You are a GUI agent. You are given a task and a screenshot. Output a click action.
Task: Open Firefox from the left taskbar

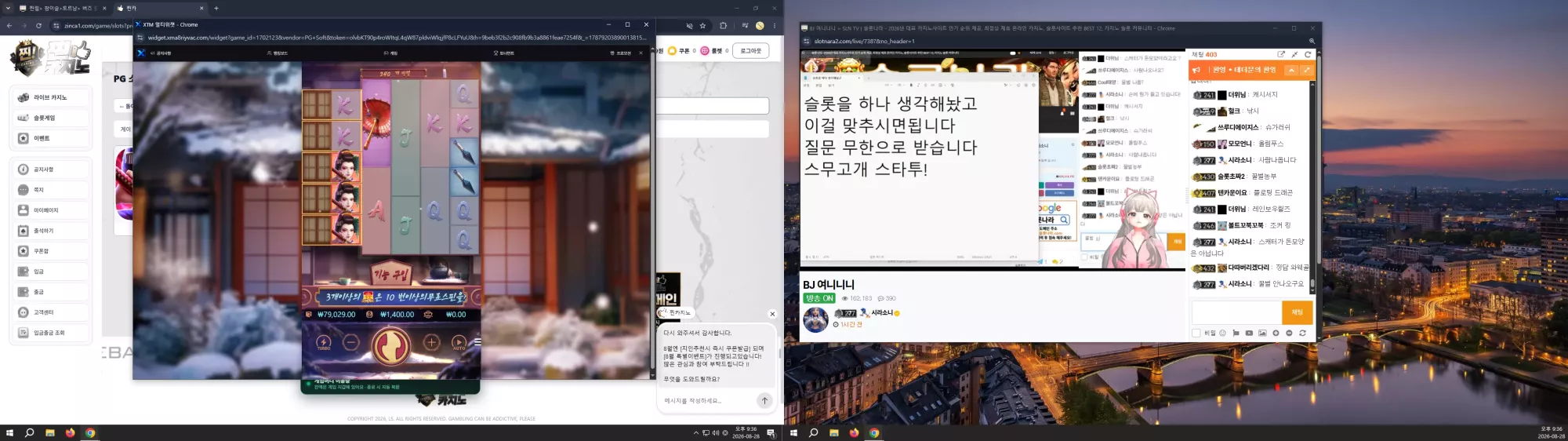click(70, 432)
